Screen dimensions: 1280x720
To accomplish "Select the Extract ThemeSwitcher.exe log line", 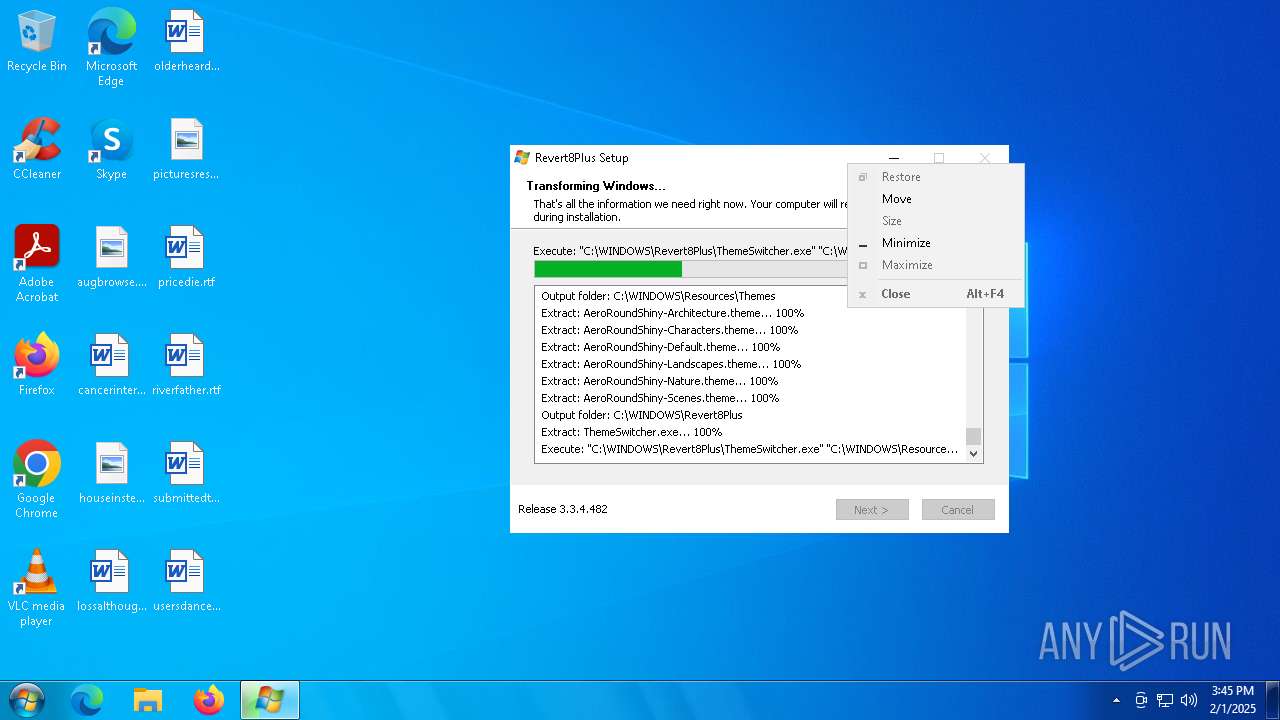I will (x=632, y=432).
